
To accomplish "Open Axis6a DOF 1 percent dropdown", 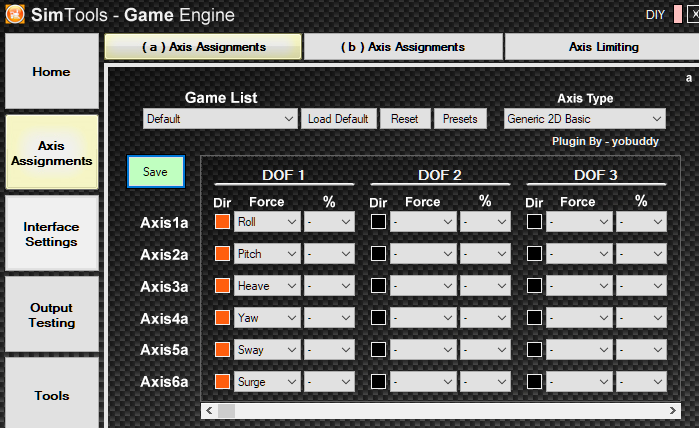I will coord(329,382).
